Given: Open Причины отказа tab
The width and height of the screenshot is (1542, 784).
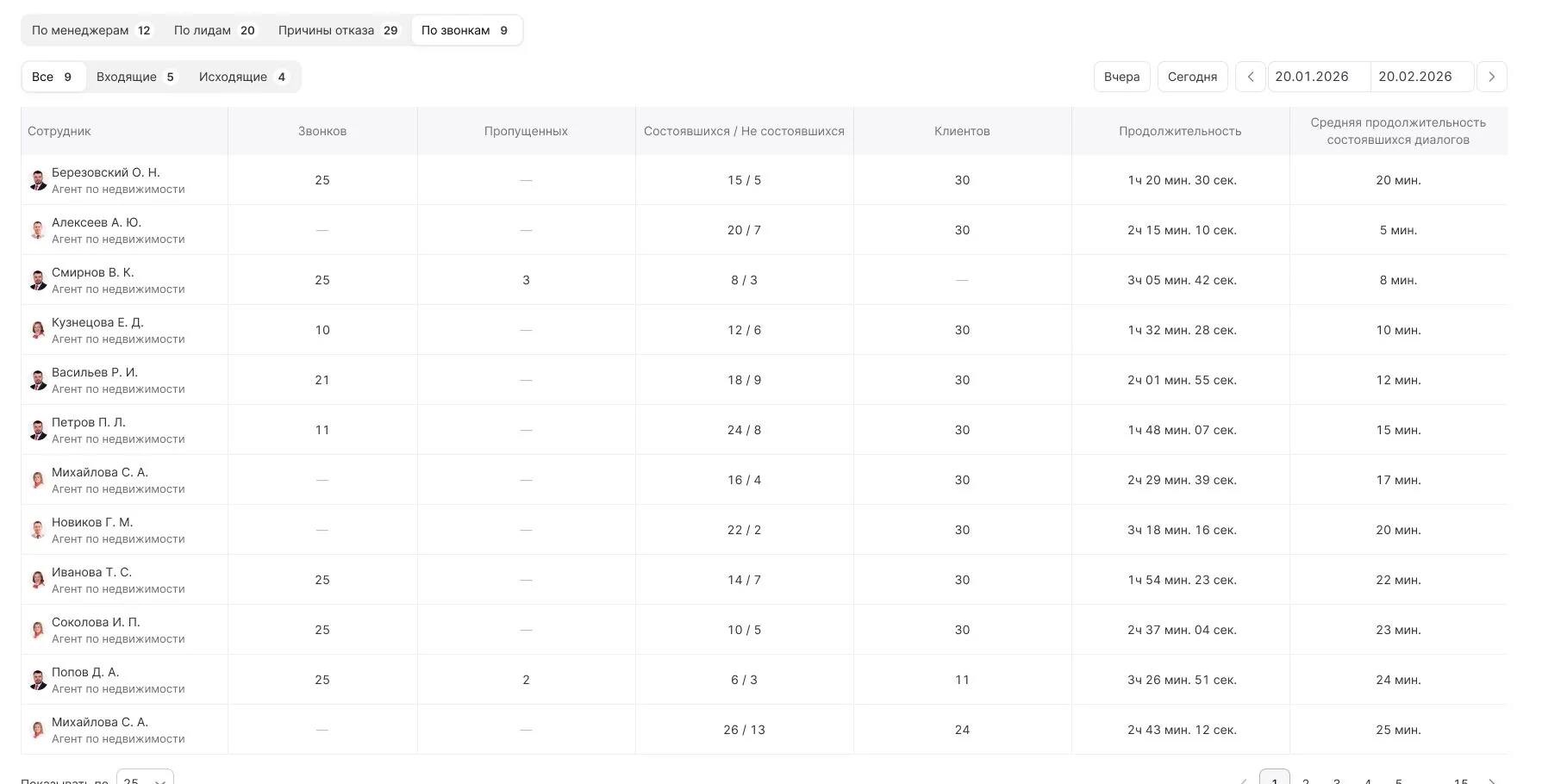Looking at the screenshot, I should pyautogui.click(x=338, y=30).
